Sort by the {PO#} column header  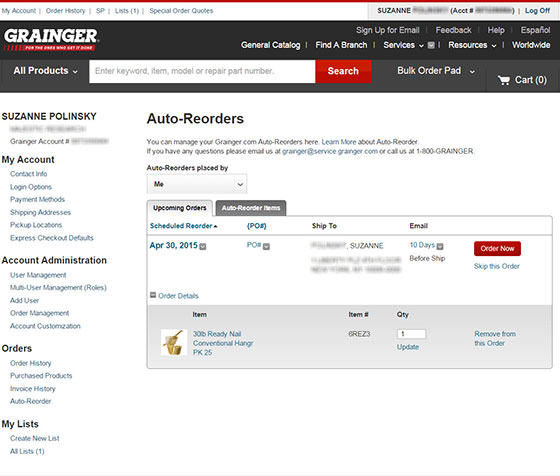(256, 226)
